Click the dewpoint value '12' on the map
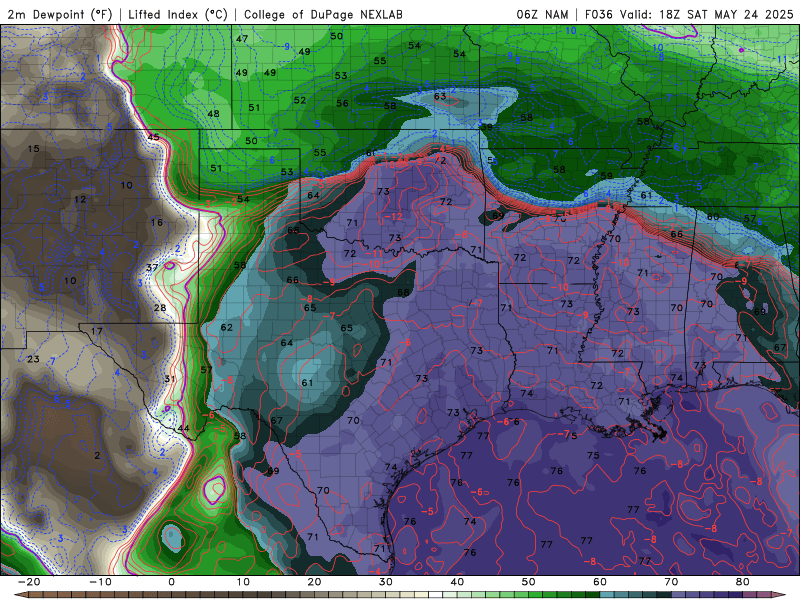800x600 pixels. pyautogui.click(x=80, y=199)
